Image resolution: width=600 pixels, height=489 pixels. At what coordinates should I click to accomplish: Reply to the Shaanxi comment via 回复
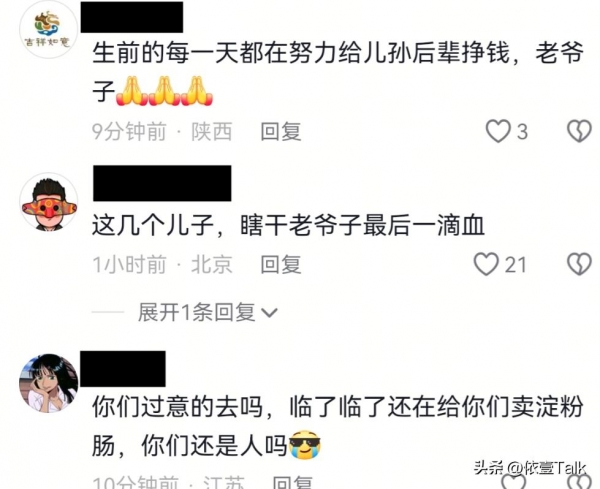(281, 131)
